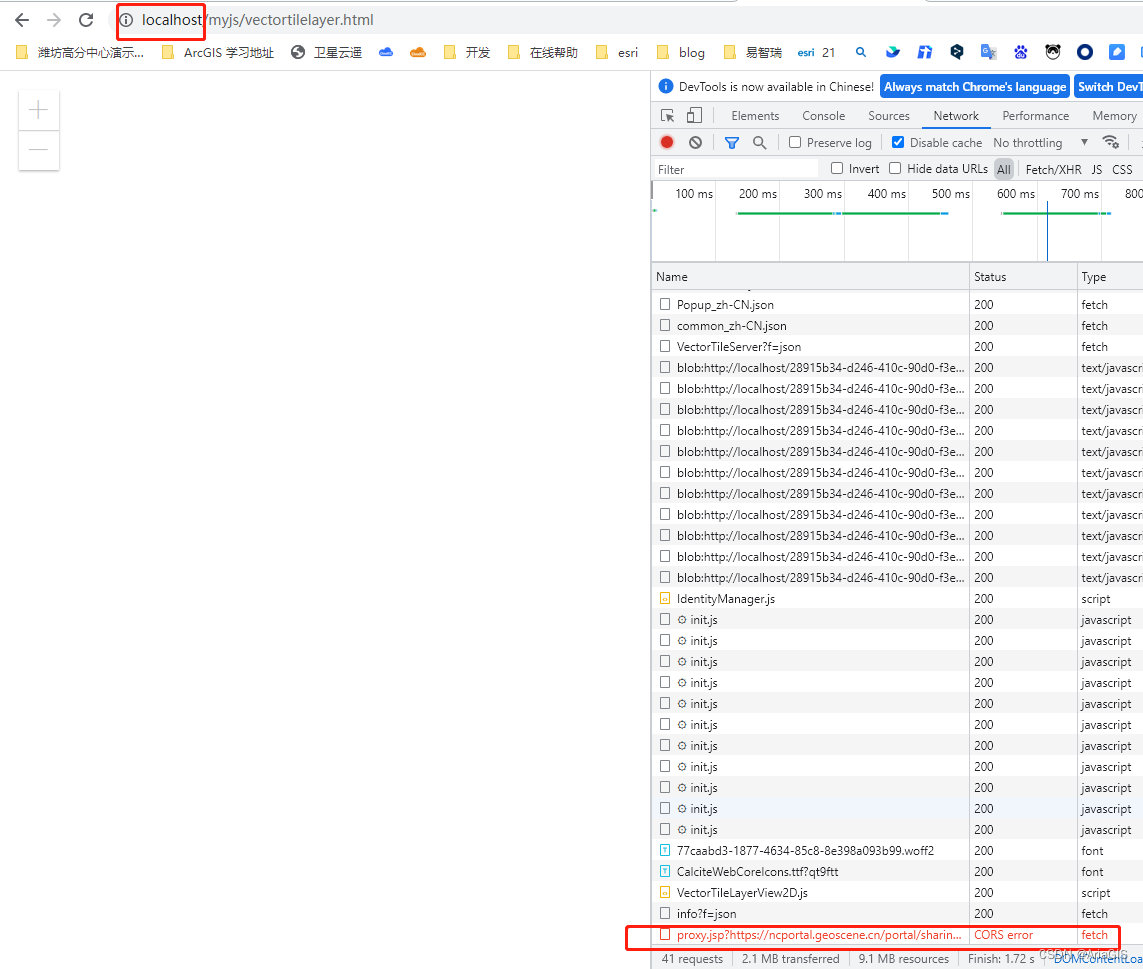Select the Network tab
Screen dimensions: 1143x969
(956, 116)
